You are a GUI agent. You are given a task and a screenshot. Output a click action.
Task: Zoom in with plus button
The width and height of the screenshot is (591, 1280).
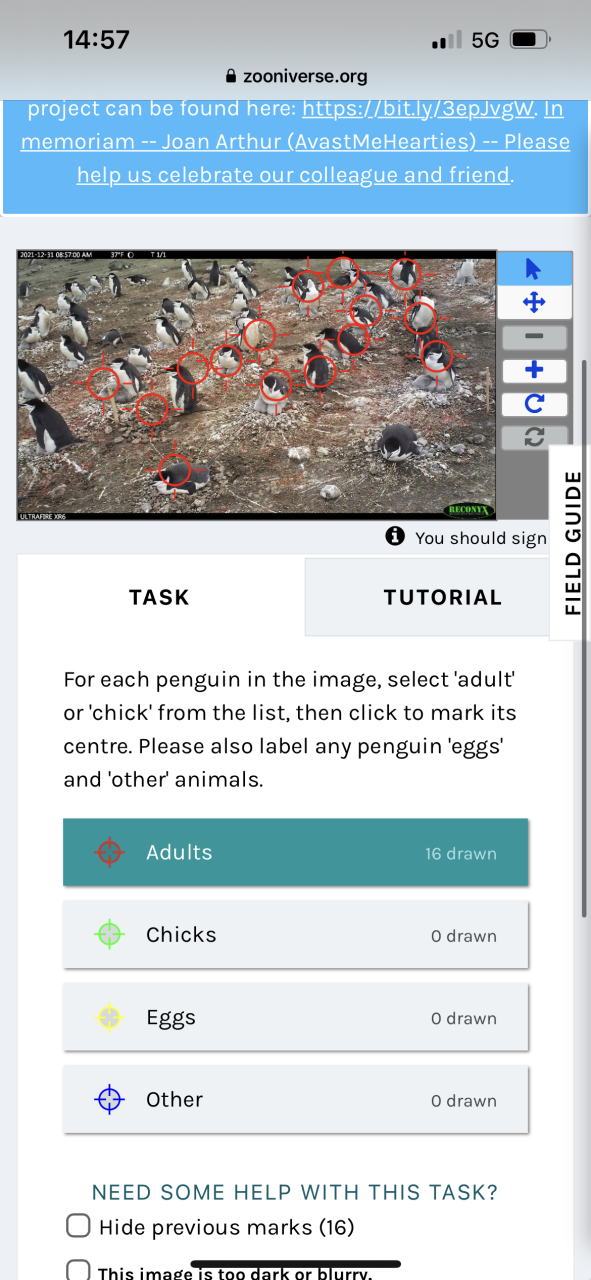tap(534, 371)
